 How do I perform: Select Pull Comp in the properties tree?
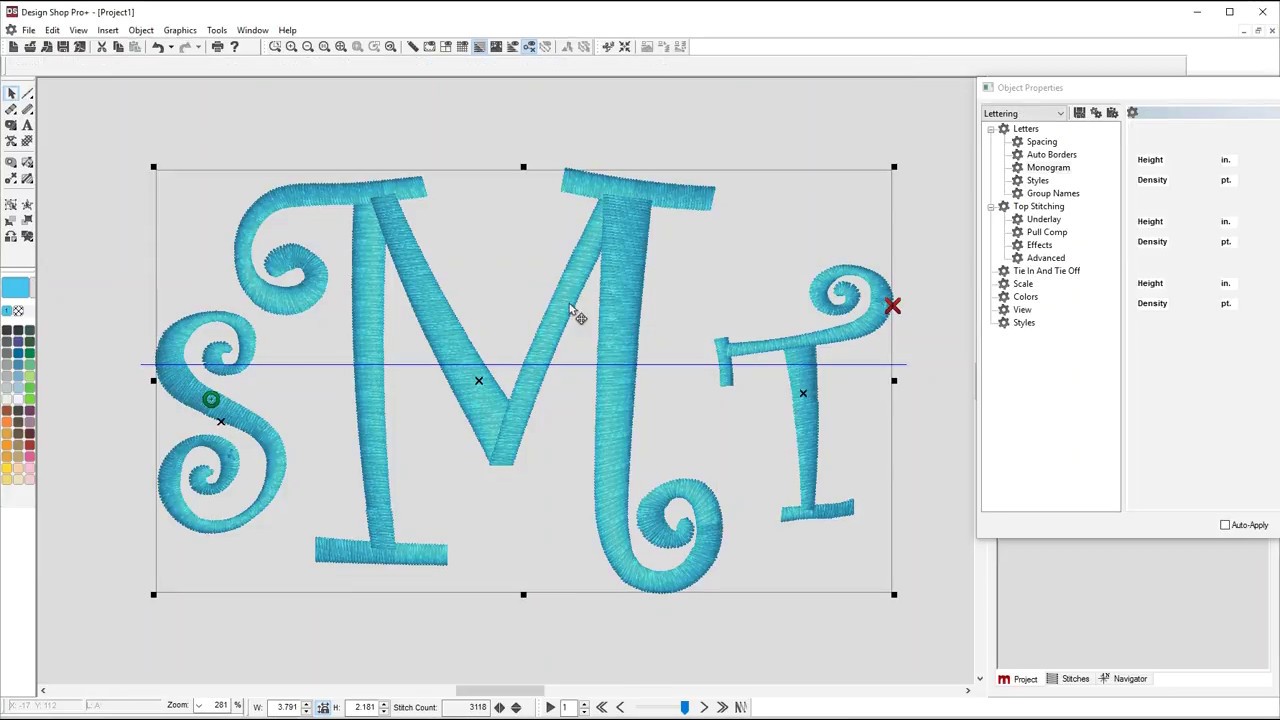(1046, 233)
